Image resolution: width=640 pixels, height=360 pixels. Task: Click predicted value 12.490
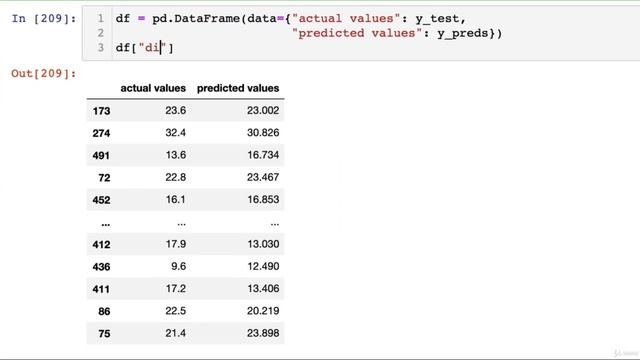[x=263, y=266]
